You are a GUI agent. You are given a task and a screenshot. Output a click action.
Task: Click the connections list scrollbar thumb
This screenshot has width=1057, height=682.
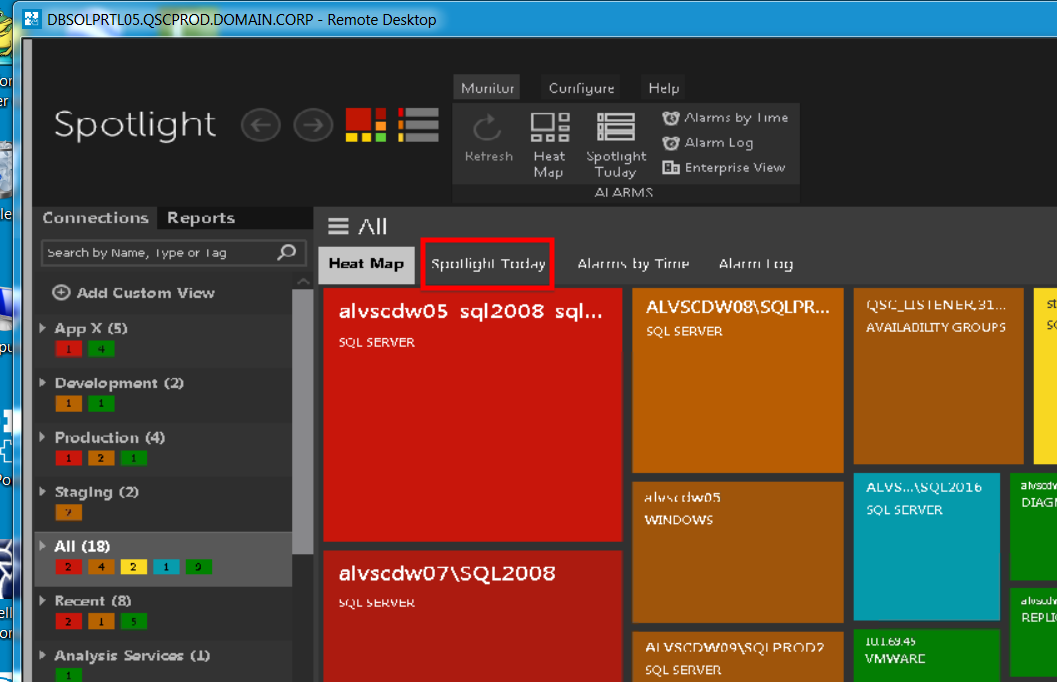click(303, 422)
